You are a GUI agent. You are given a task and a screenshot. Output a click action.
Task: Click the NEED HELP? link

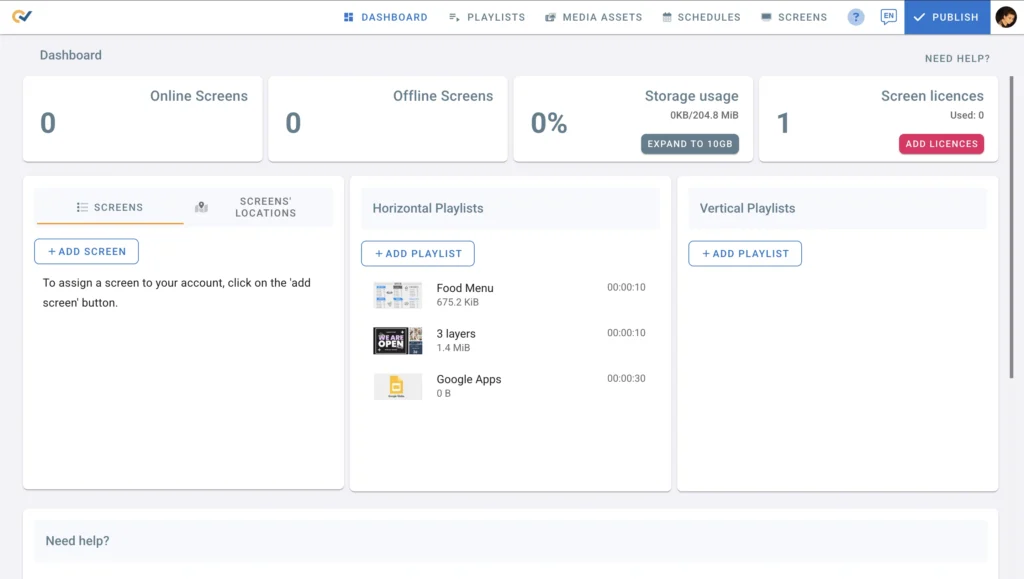(957, 59)
